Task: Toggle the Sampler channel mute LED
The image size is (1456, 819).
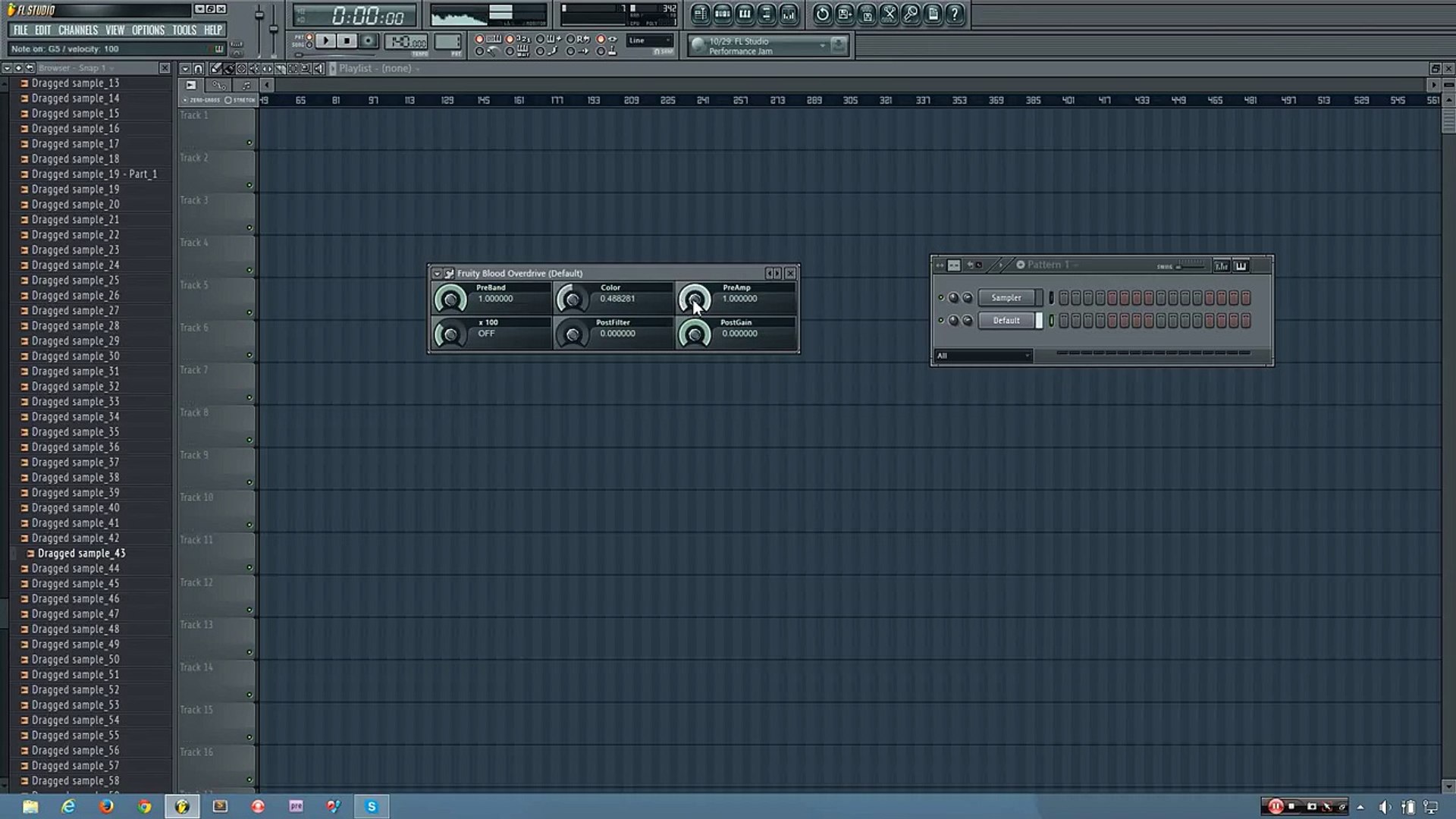Action: coord(941,297)
